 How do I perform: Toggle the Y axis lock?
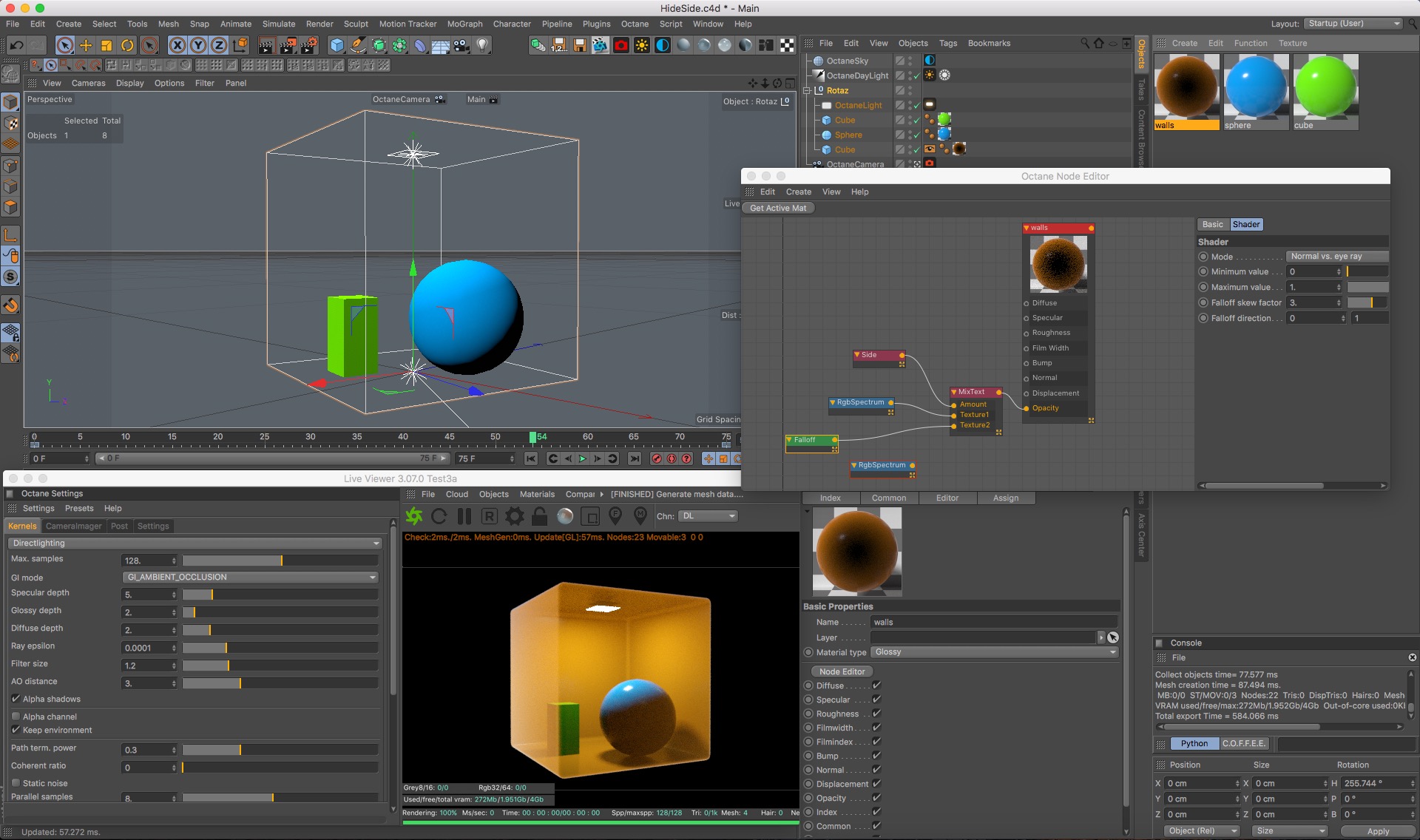pyautogui.click(x=198, y=46)
